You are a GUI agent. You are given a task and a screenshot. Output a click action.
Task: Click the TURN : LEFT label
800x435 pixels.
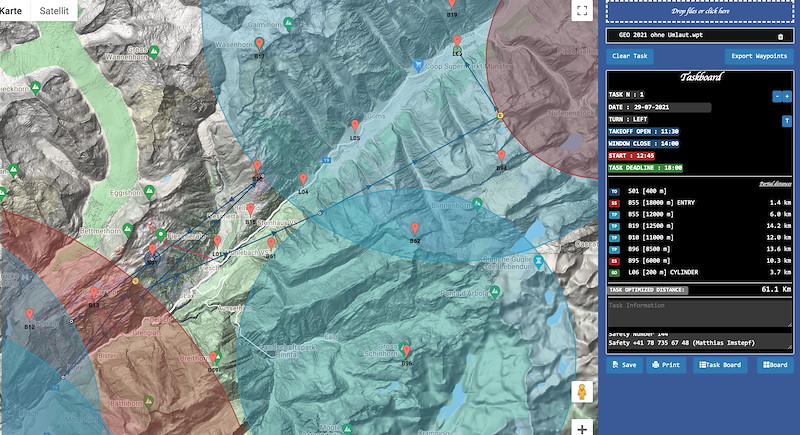coord(628,119)
